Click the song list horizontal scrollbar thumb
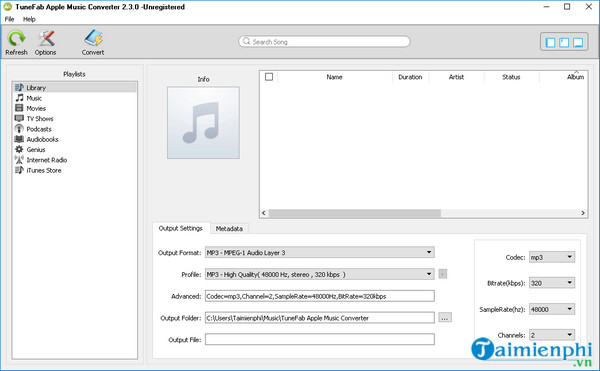Image resolution: width=600 pixels, height=371 pixels. point(355,213)
